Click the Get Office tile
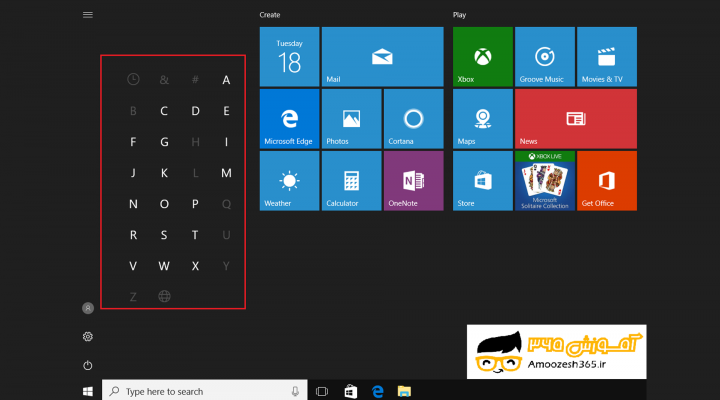The width and height of the screenshot is (720, 400). click(607, 181)
